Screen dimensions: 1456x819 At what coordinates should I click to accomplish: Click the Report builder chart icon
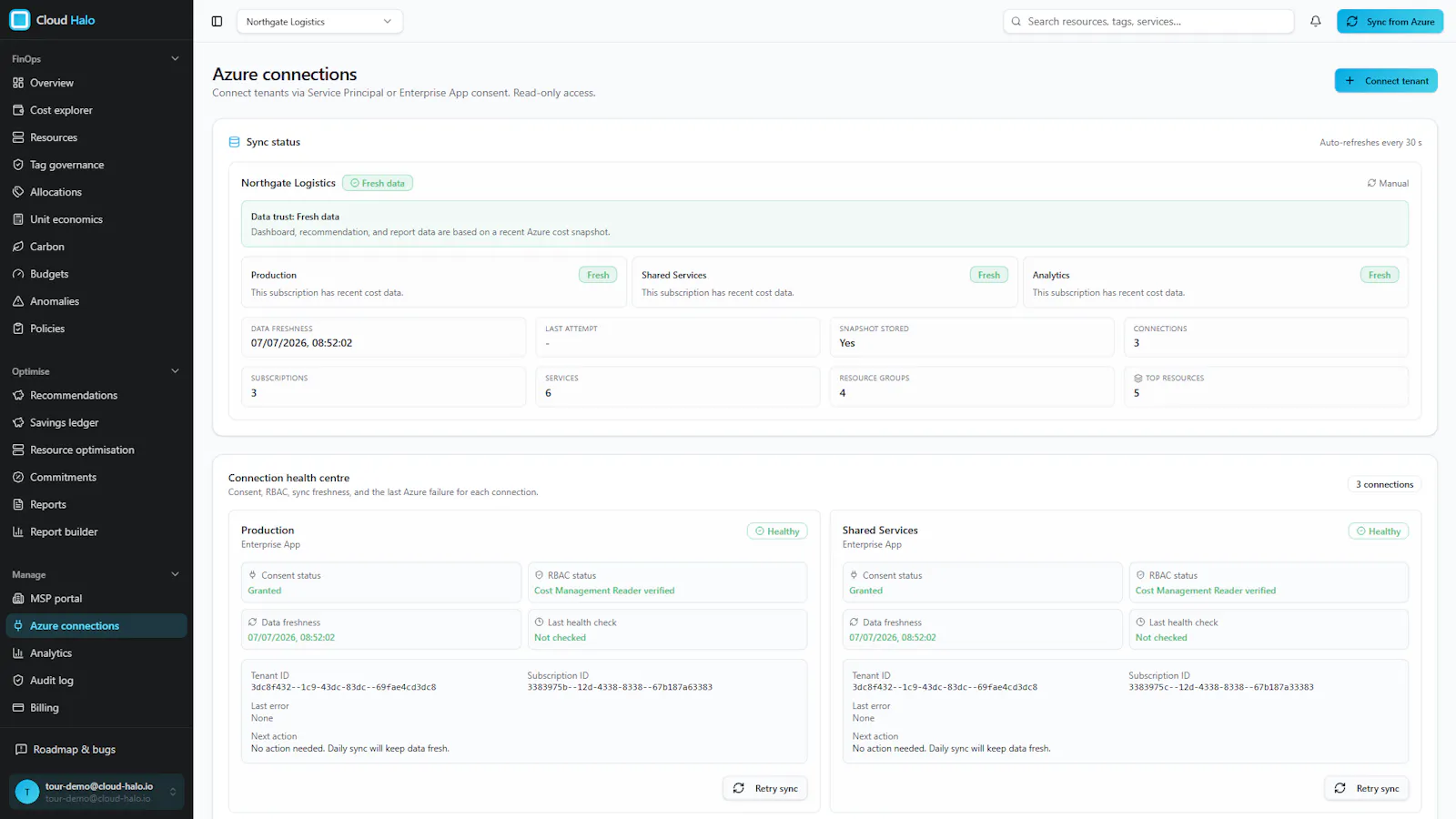[x=18, y=531]
